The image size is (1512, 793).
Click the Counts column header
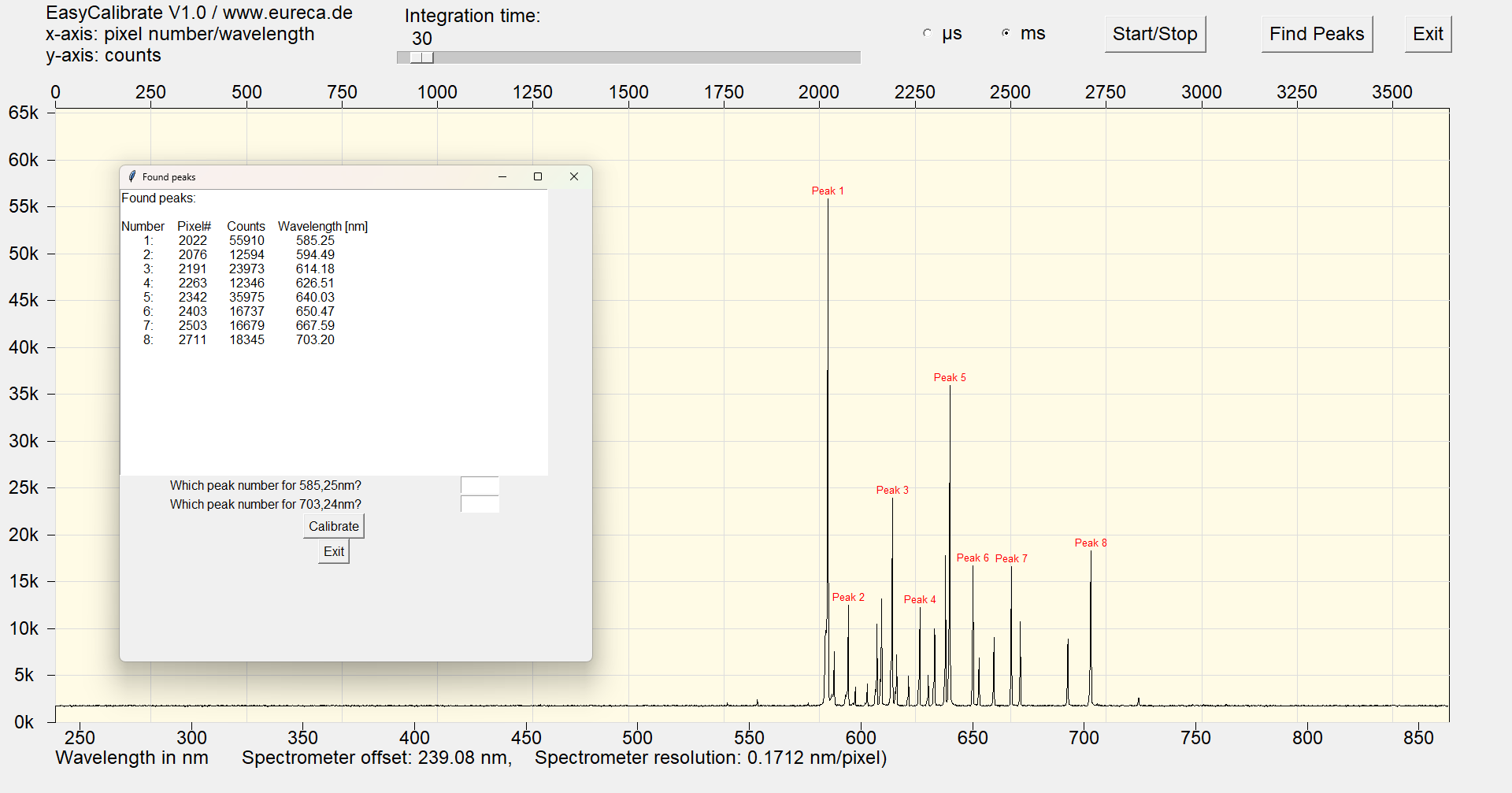(x=246, y=226)
